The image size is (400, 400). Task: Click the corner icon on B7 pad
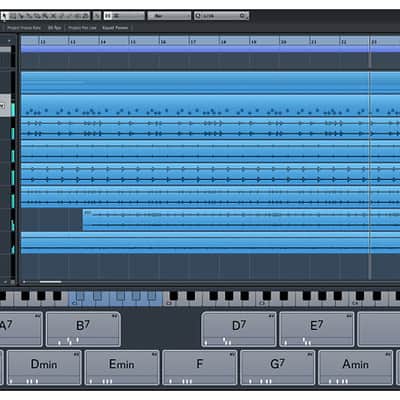pyautogui.click(x=115, y=316)
